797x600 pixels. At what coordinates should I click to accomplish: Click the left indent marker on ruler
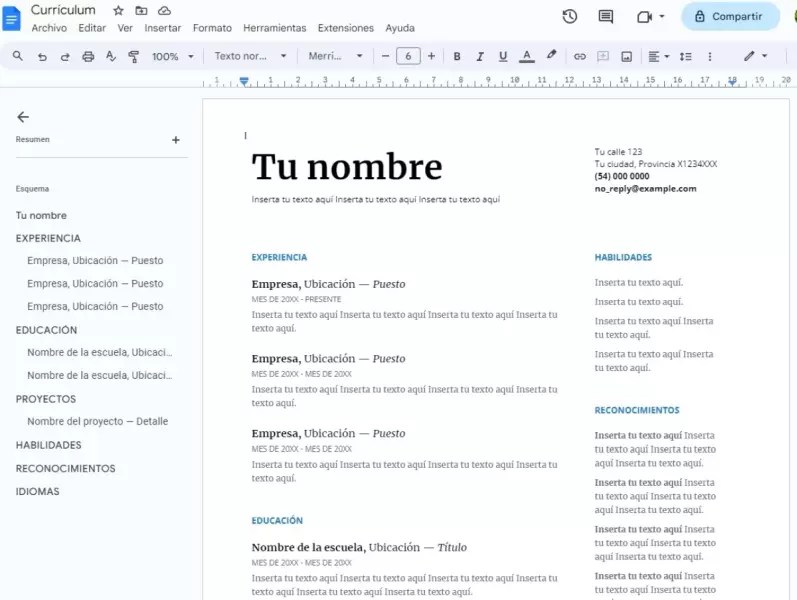(x=244, y=81)
